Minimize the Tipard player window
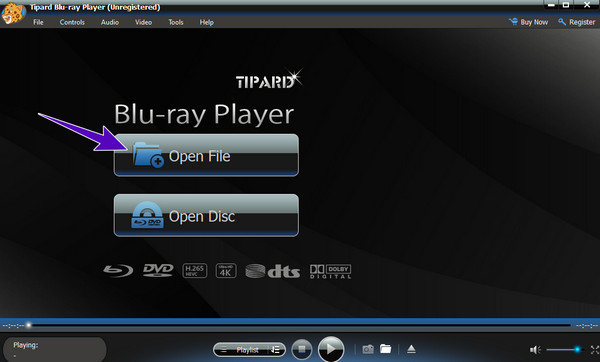Image resolution: width=600 pixels, height=362 pixels. tap(551, 5)
